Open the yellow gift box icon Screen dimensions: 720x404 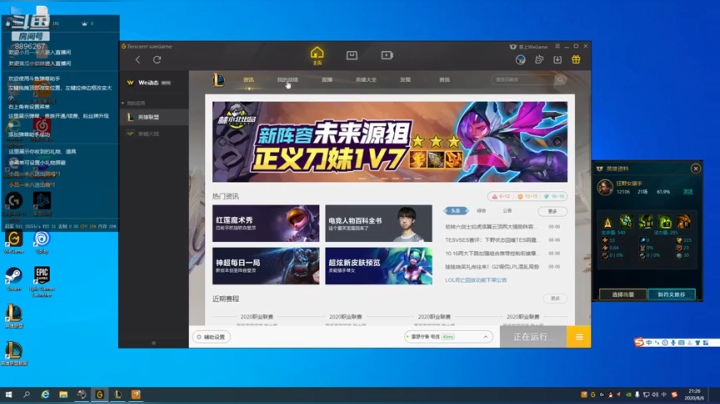(576, 59)
